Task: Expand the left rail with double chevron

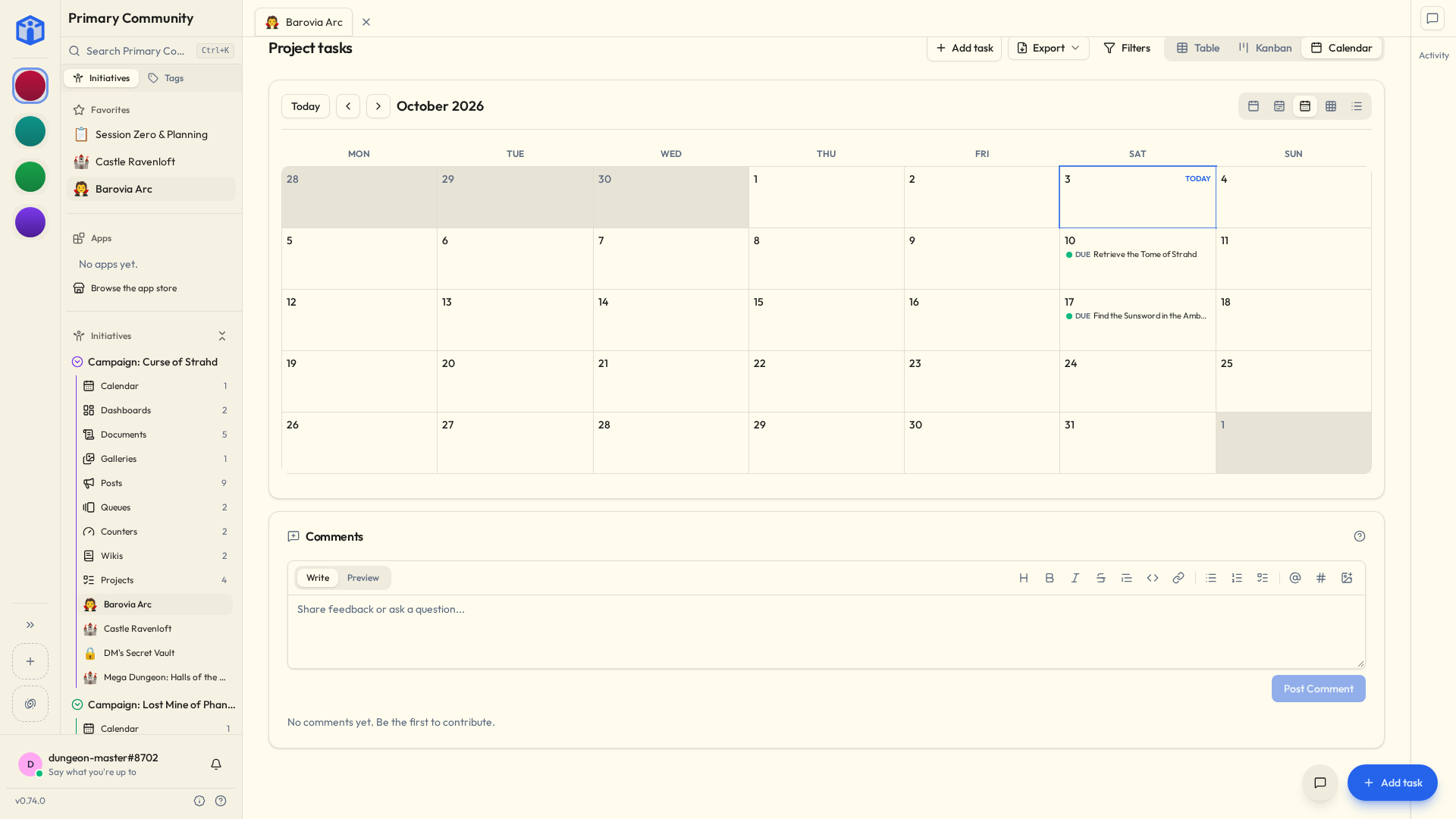Action: 30,625
